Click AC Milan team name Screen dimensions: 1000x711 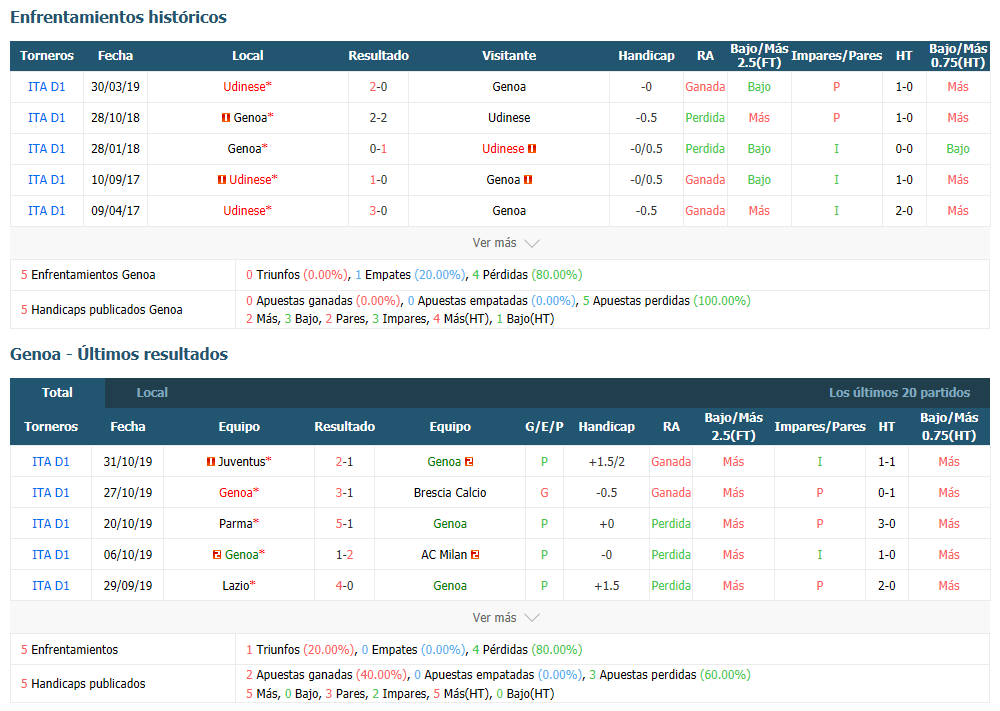pyautogui.click(x=445, y=555)
